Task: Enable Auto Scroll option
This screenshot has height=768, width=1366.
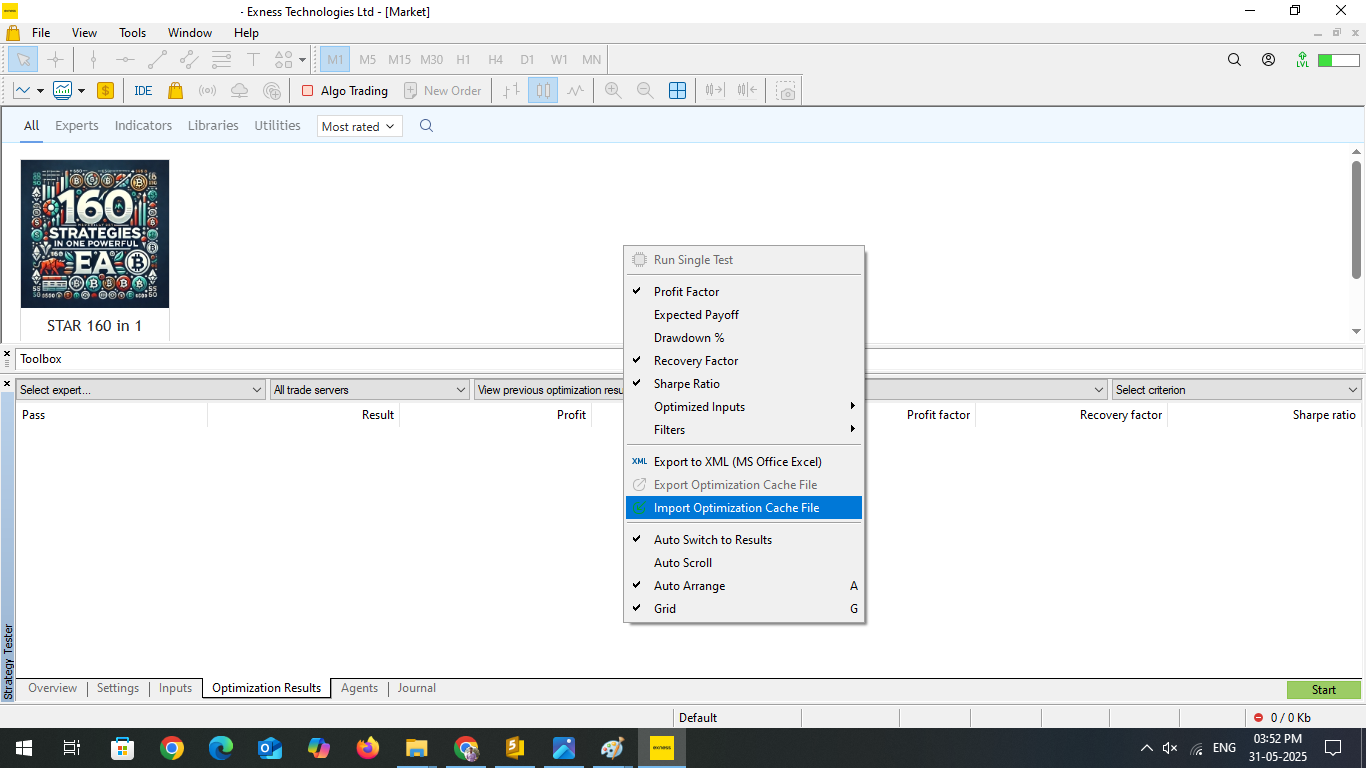Action: (x=682, y=563)
